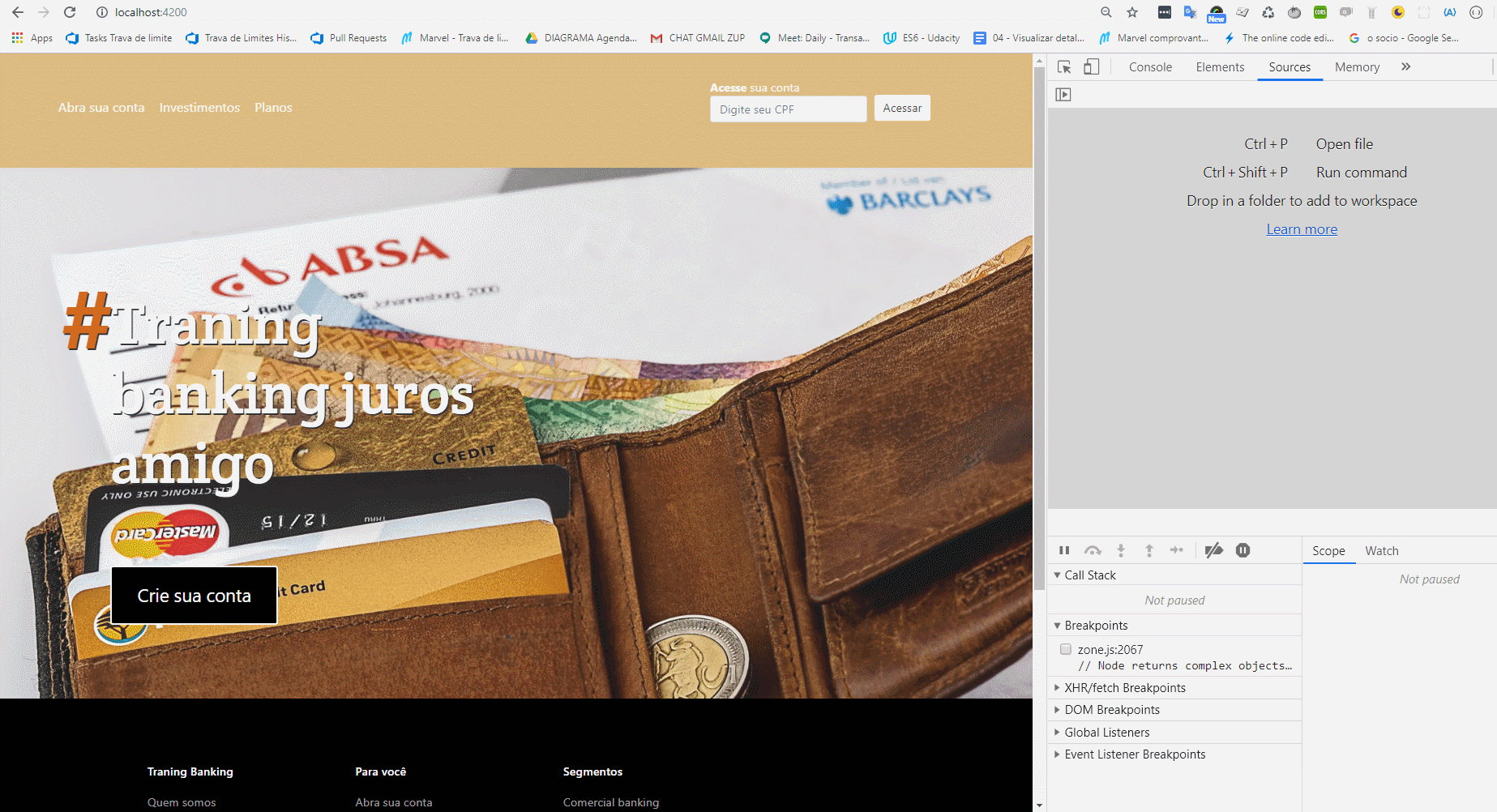Screen dimensions: 1497x812
Task: Click the Comercial banking footer link
Action: [611, 802]
